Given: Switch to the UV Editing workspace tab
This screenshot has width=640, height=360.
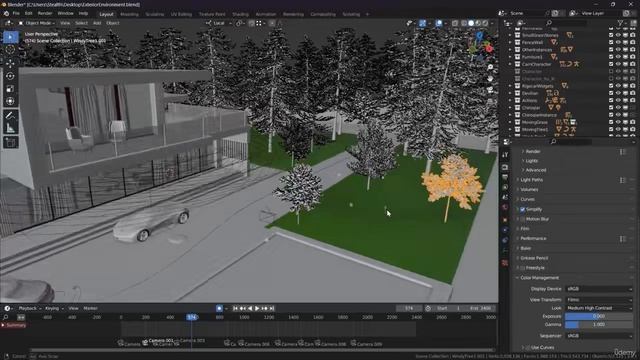Looking at the screenshot, I should (x=181, y=14).
